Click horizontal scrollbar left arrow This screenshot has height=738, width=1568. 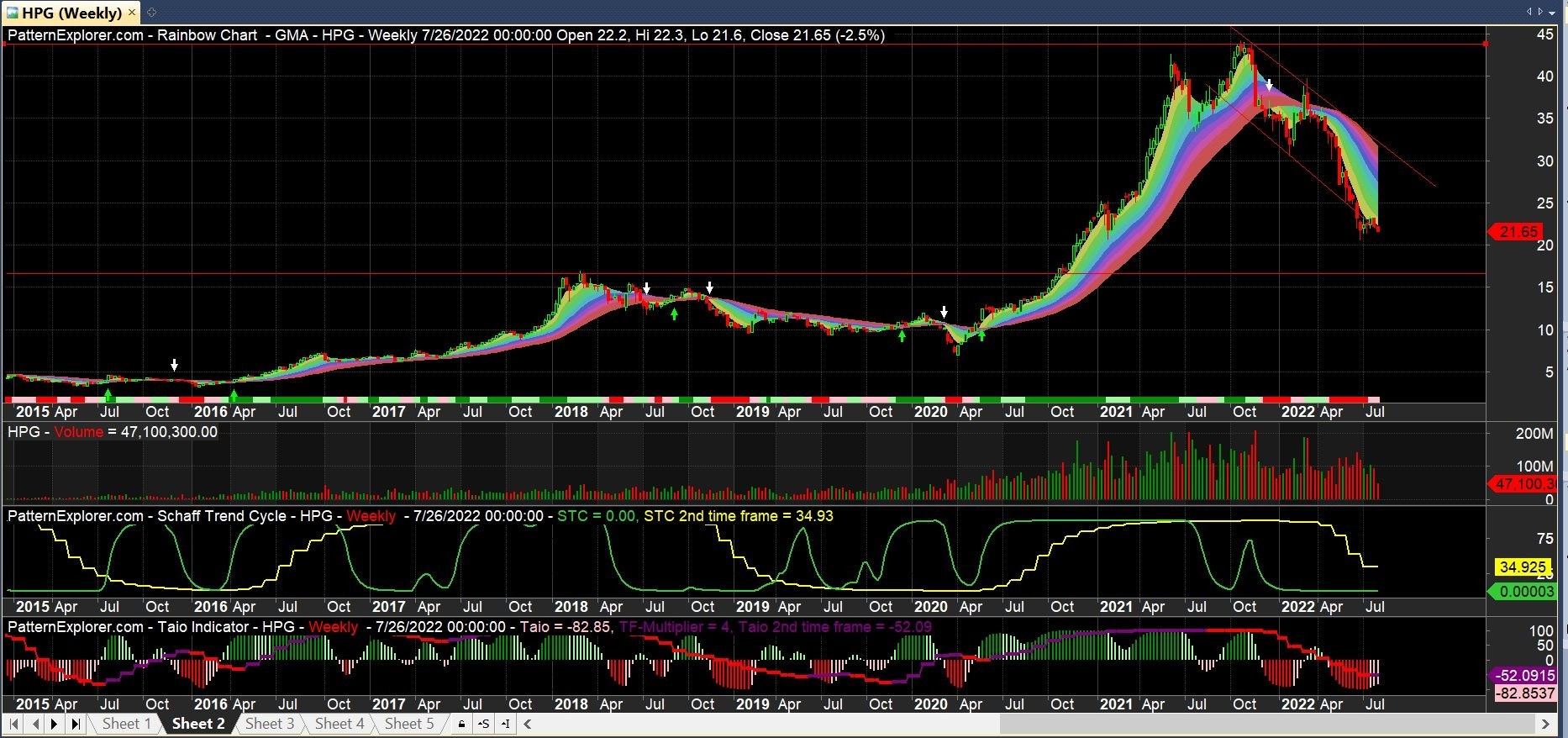(529, 724)
